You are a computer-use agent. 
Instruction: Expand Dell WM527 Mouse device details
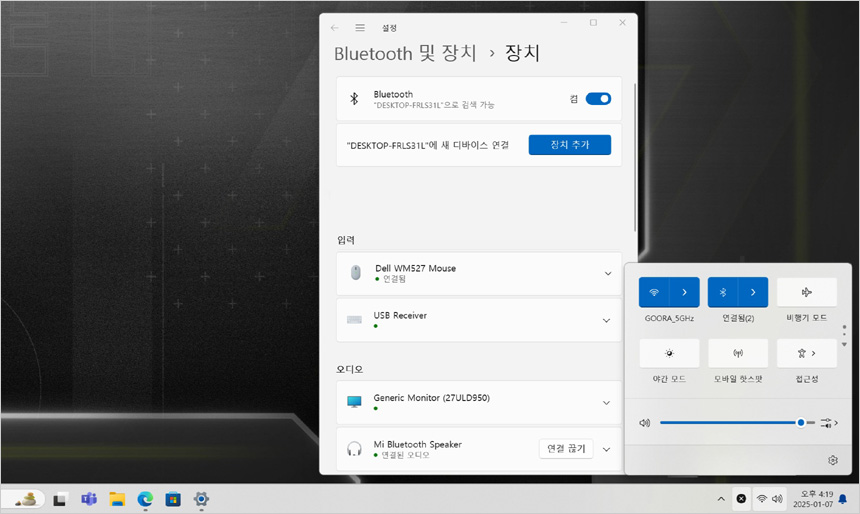coord(607,273)
